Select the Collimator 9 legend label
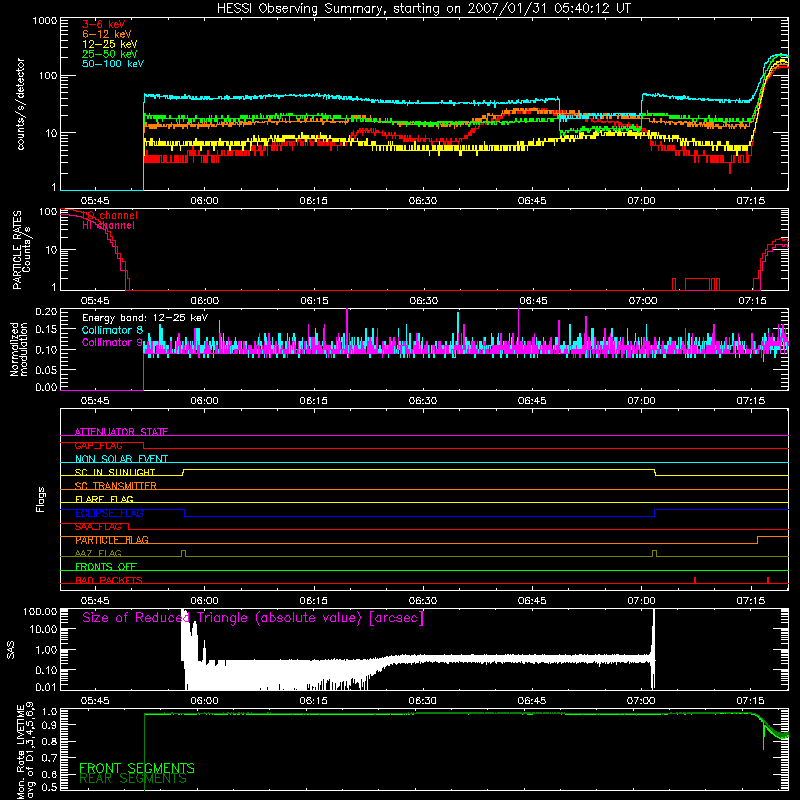This screenshot has width=800, height=800. [x=112, y=342]
